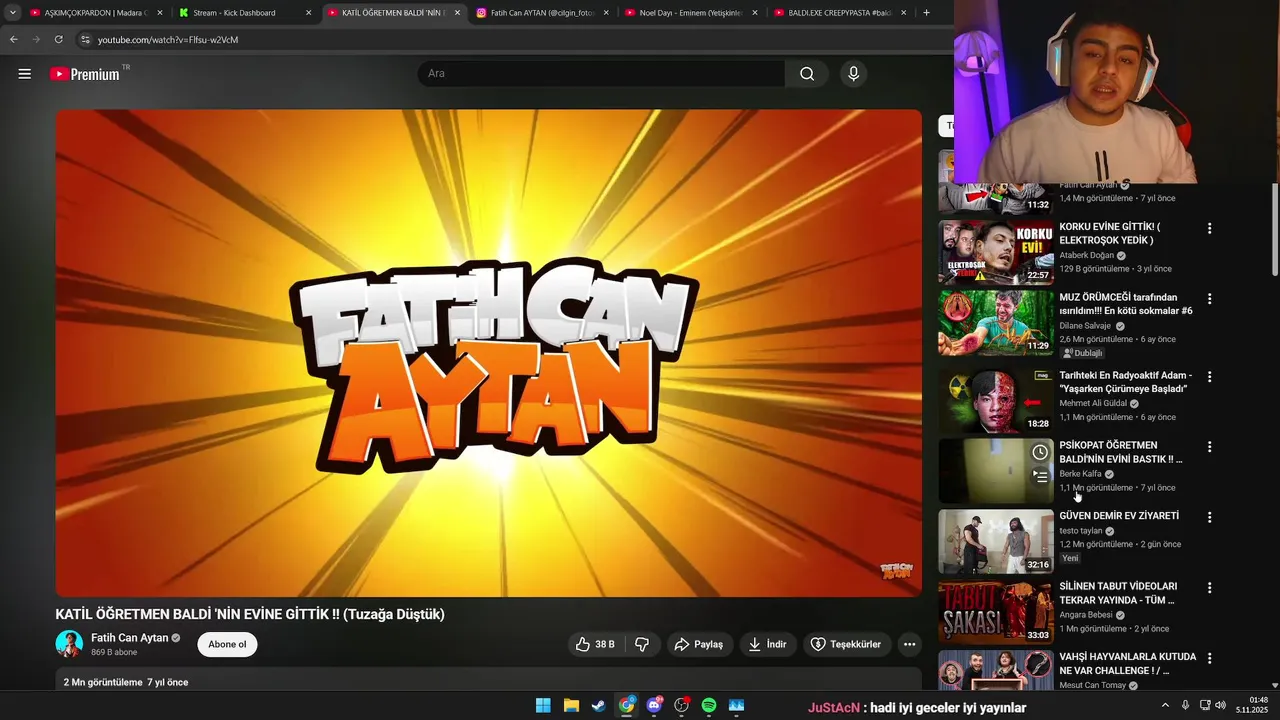1280x720 pixels.
Task: Open Spotify from the taskbar
Action: (x=709, y=705)
